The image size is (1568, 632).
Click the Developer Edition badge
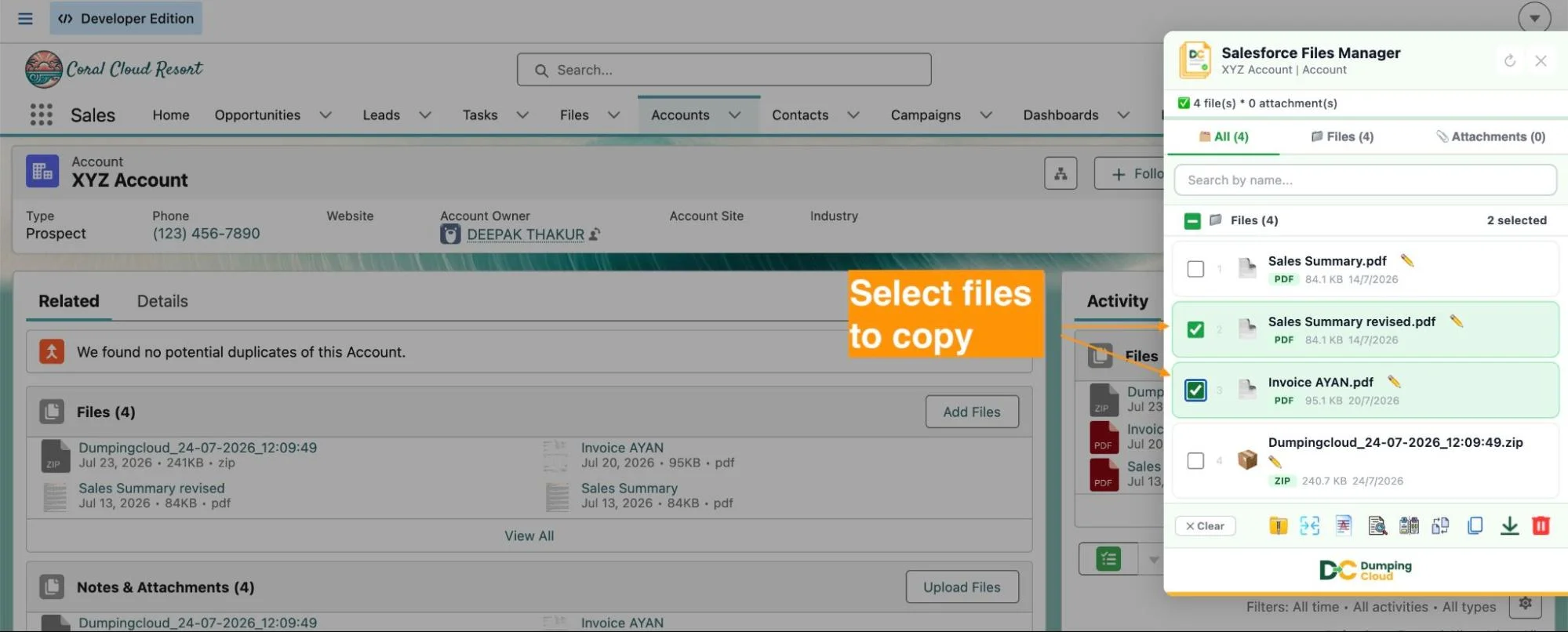coord(126,18)
